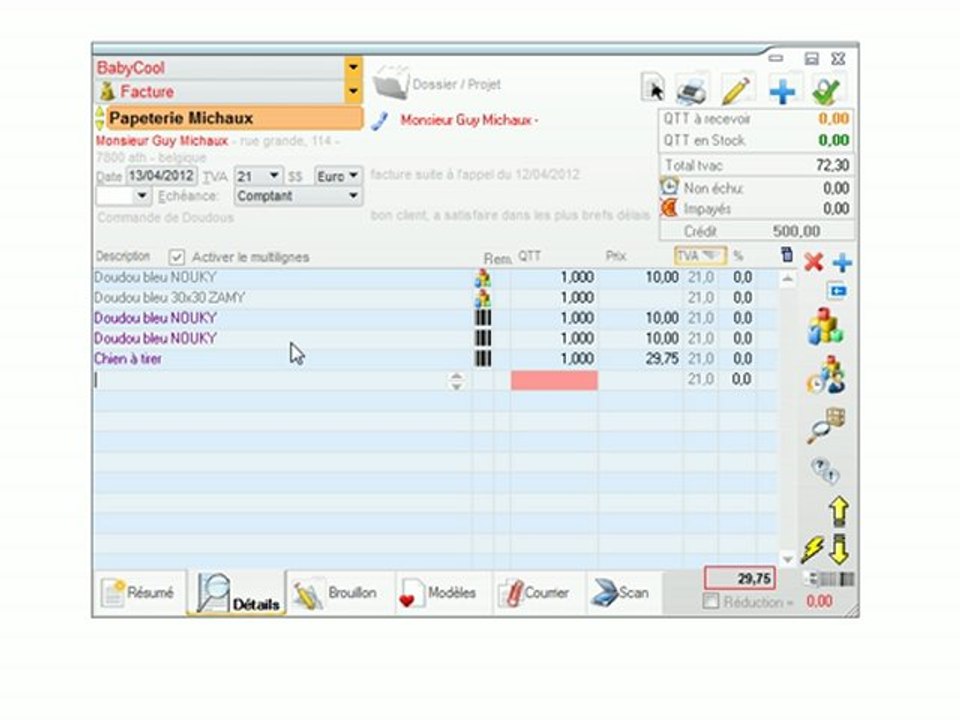Toggle the Activer le multilignes checkbox

pyautogui.click(x=176, y=257)
